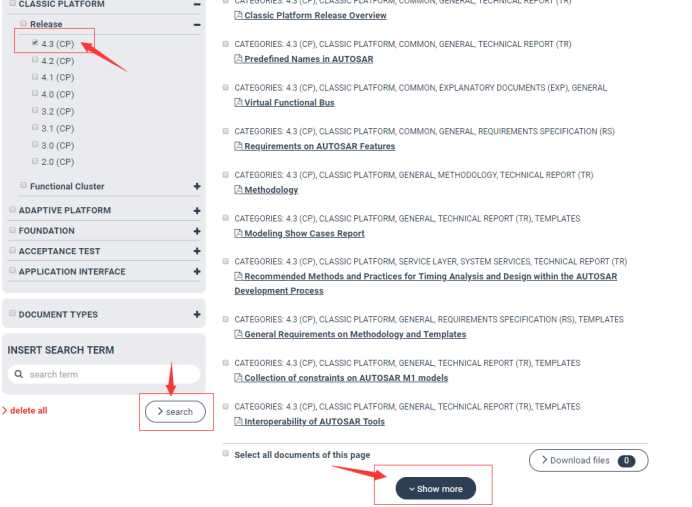Tick the ADAPTIVE PLATFORM checkbox
The width and height of the screenshot is (692, 507).
(12, 210)
